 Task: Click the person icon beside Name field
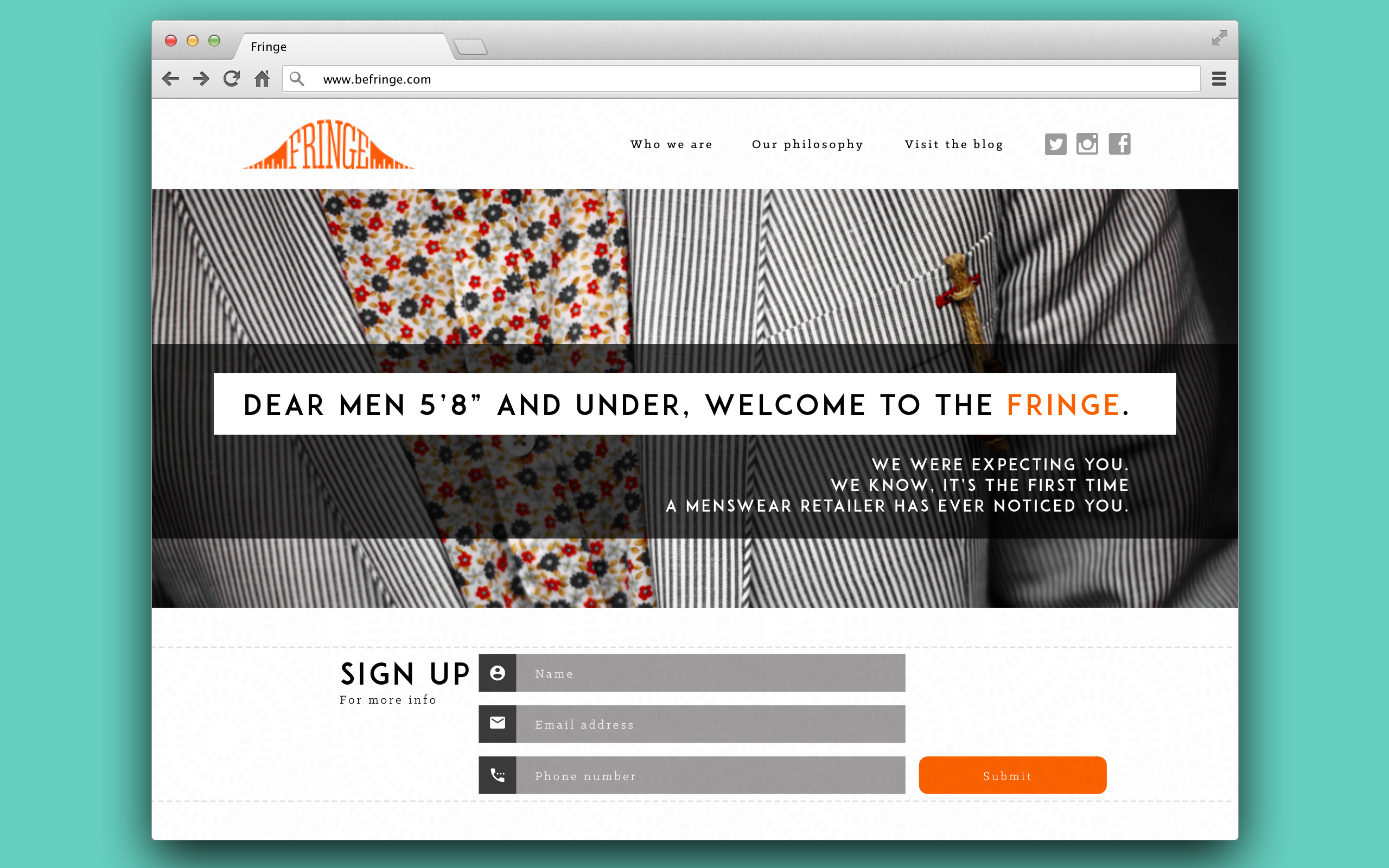pos(498,673)
